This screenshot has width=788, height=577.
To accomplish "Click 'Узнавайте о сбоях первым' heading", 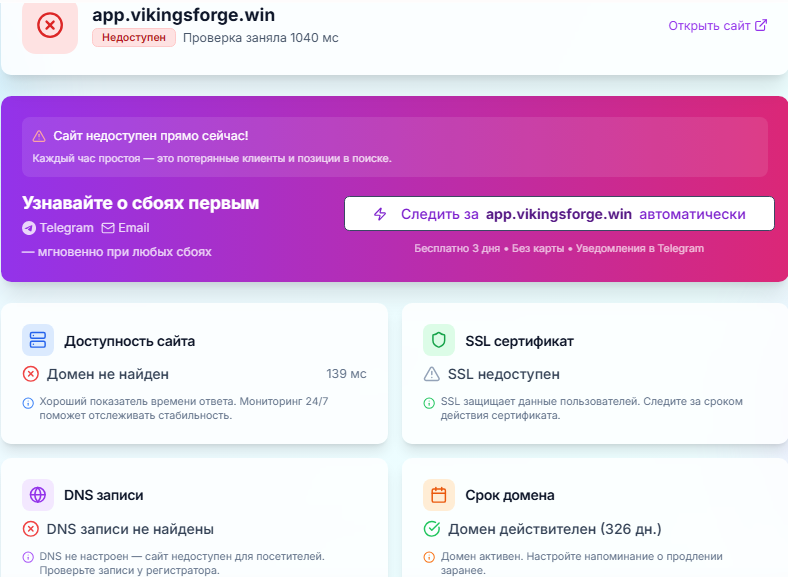I will pyautogui.click(x=141, y=203).
